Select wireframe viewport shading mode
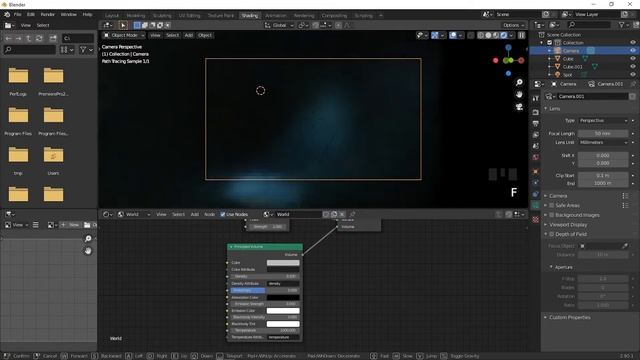 (x=480, y=36)
